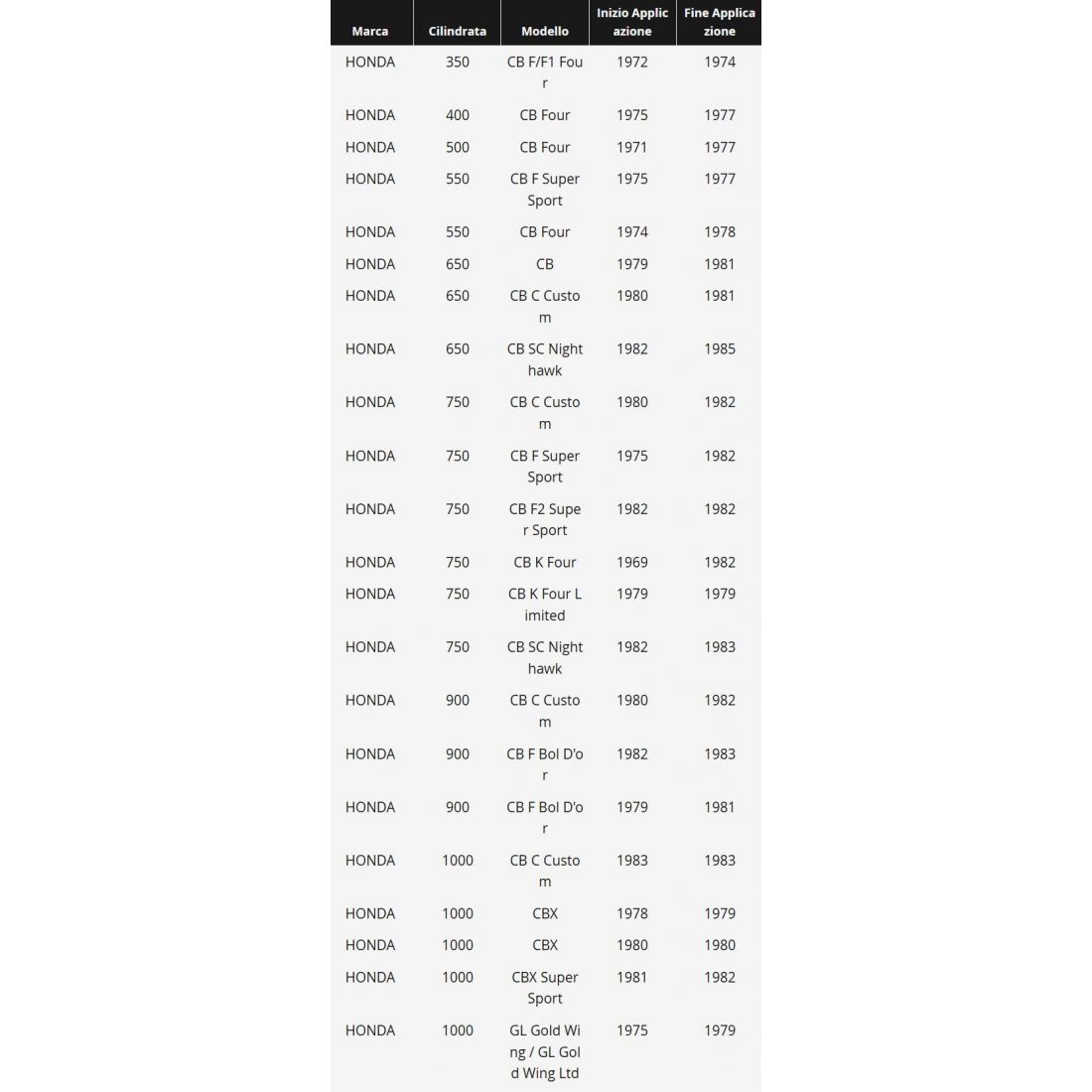Click the Inizio Applicazione column header
Screen dimensions: 1092x1092
(x=632, y=22)
